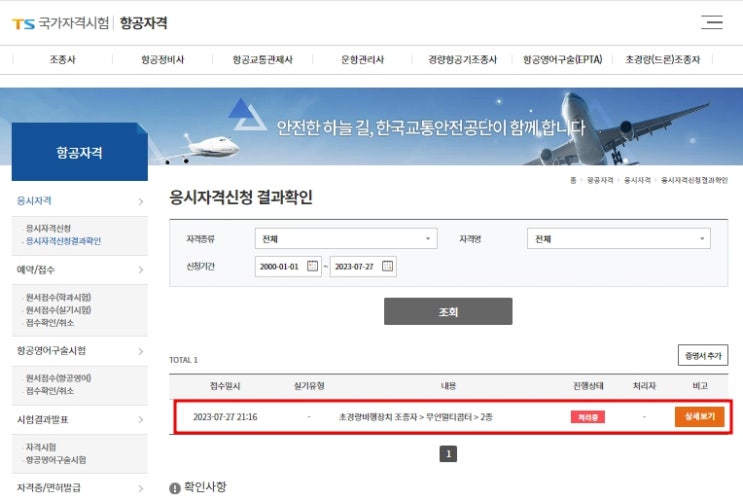
Task: Expand the 항공영어구술시험 sidebar section
Action: [80, 351]
